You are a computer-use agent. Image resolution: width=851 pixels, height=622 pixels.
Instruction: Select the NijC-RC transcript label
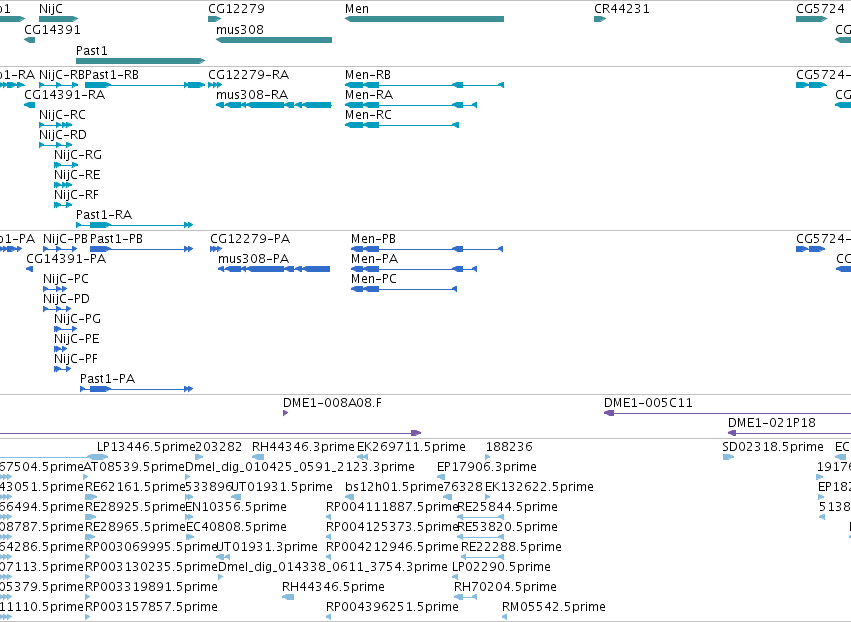pyautogui.click(x=62, y=115)
